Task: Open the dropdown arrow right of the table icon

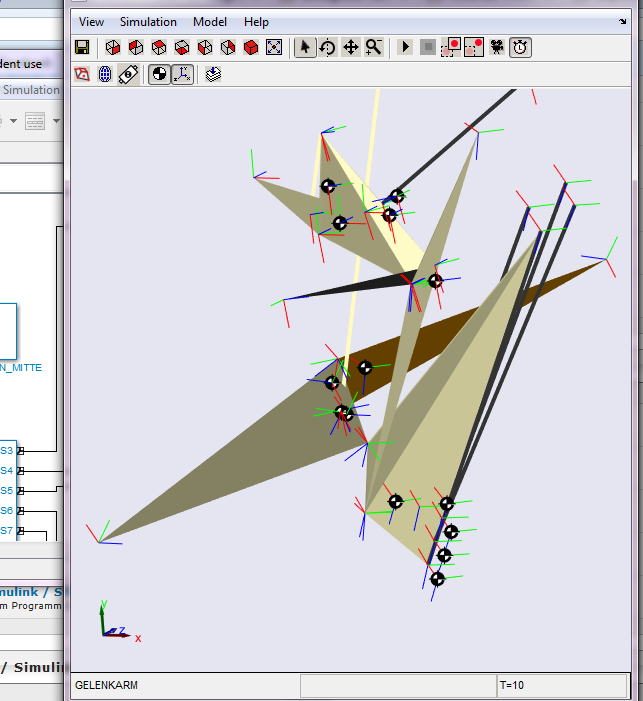Action: 56,121
